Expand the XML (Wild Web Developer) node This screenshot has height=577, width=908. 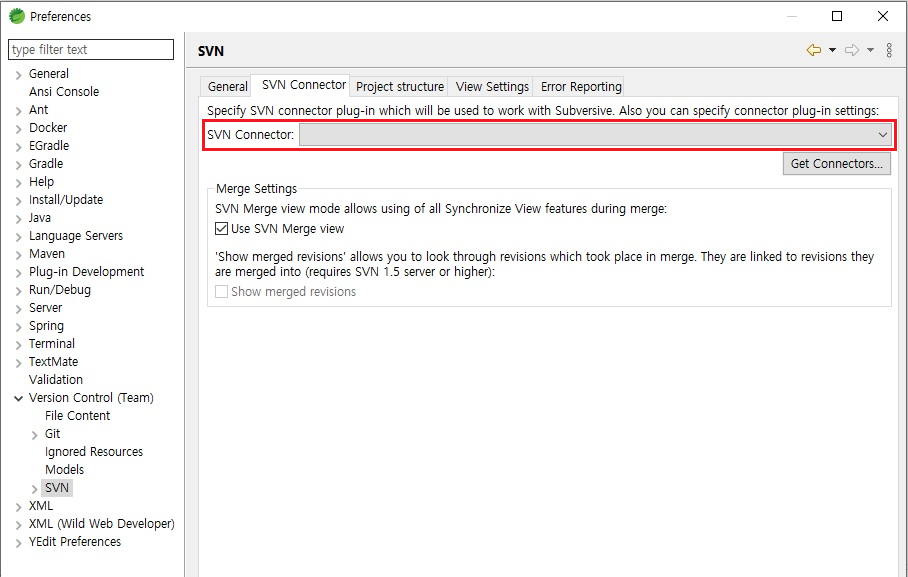click(19, 524)
